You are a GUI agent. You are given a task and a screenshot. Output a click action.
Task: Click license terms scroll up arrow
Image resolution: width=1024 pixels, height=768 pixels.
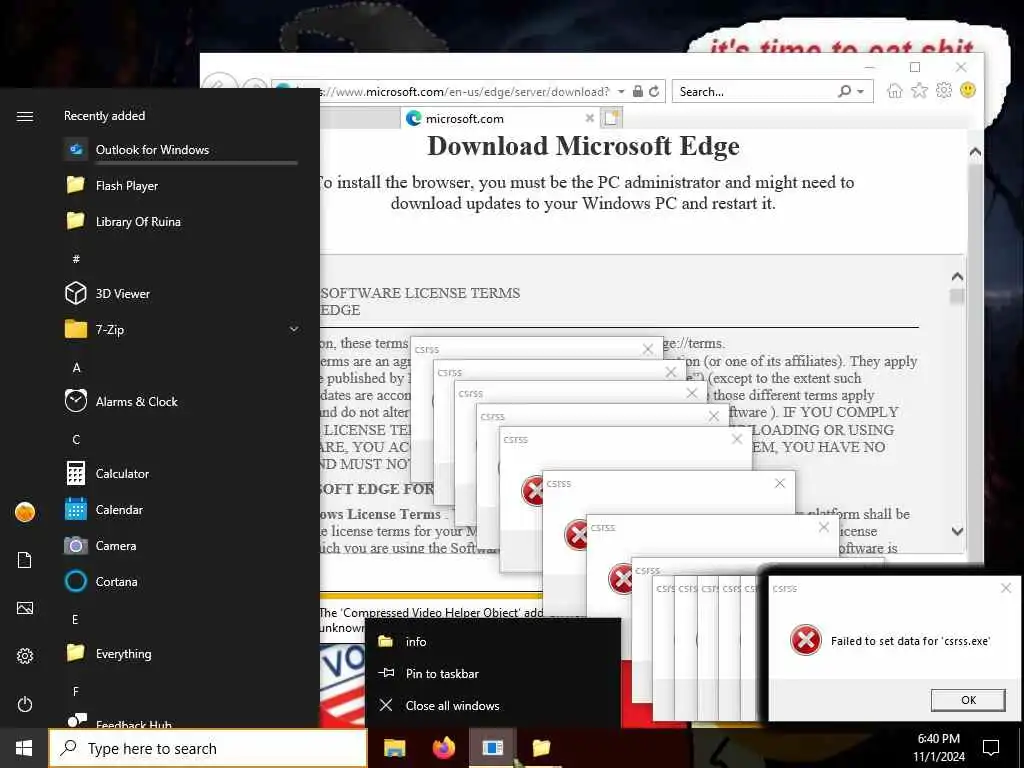[x=957, y=276]
